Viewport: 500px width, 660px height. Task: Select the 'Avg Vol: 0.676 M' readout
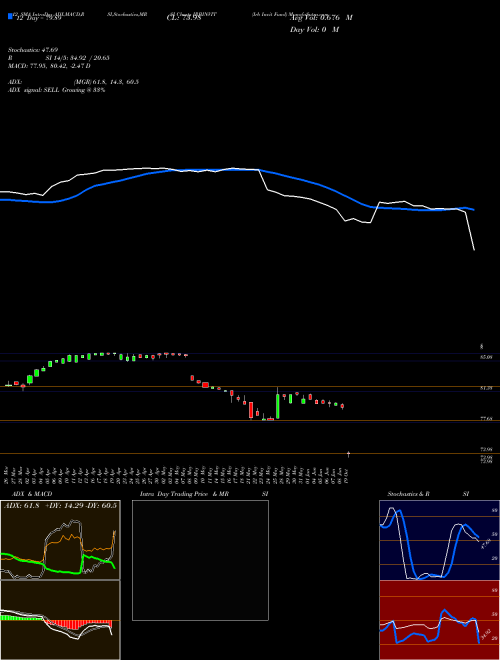[321, 18]
